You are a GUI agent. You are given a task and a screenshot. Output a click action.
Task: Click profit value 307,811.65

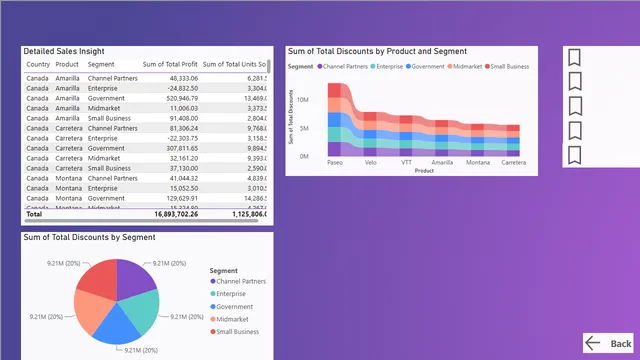182,148
